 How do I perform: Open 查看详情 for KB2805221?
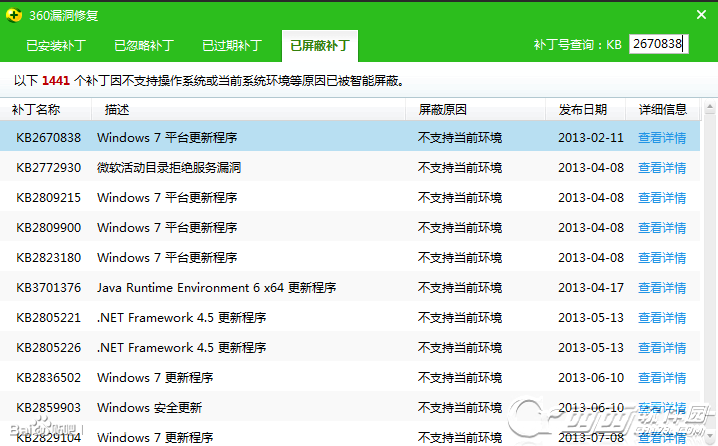click(662, 318)
